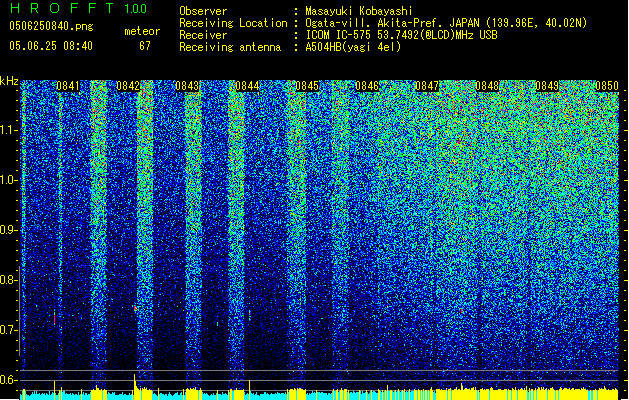Select the 0847 time marker
This screenshot has width=629, height=400.
pyautogui.click(x=427, y=87)
